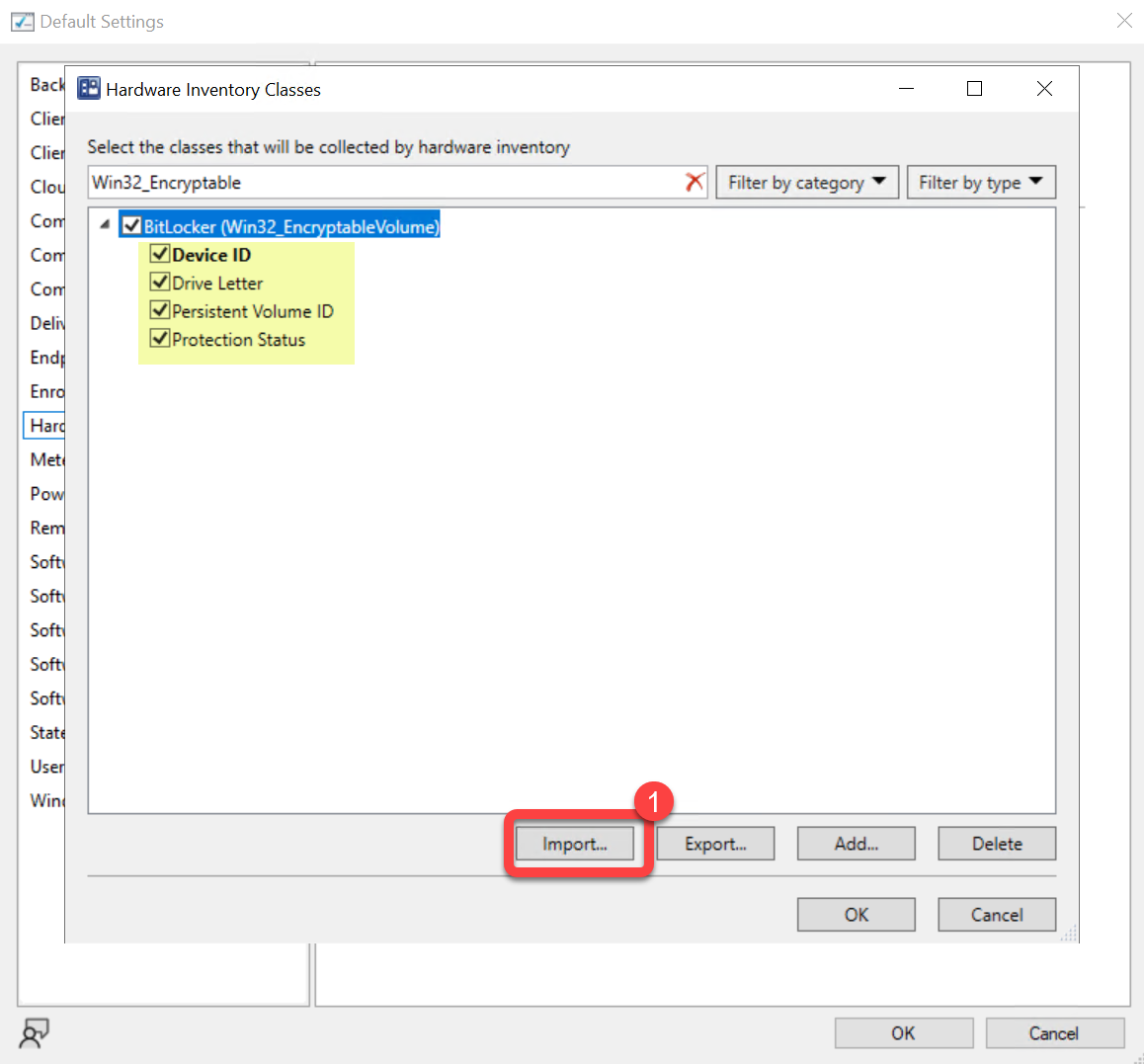Click Cancel in the Default Settings window

pos(1054,1033)
